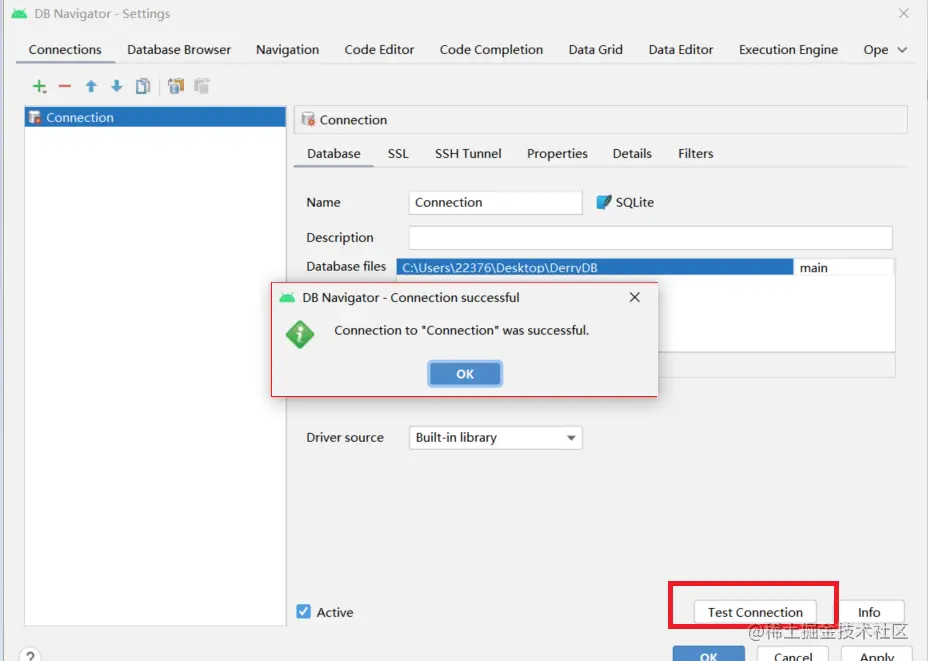Click OK at bottom of Settings
This screenshot has width=928, height=661.
708,654
